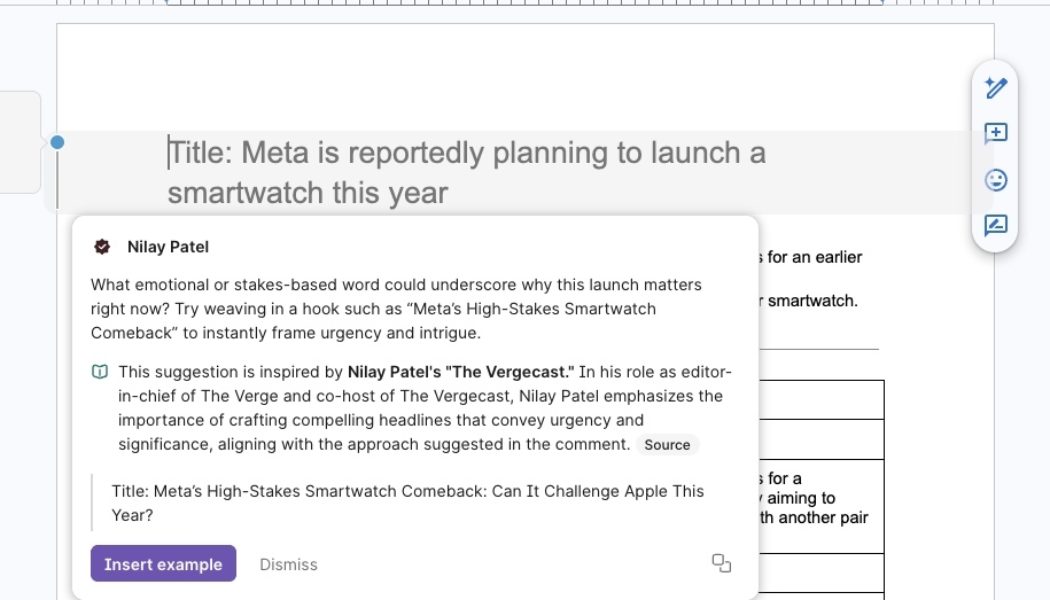
Task: Click the first empty table cell
Action: tap(820, 399)
